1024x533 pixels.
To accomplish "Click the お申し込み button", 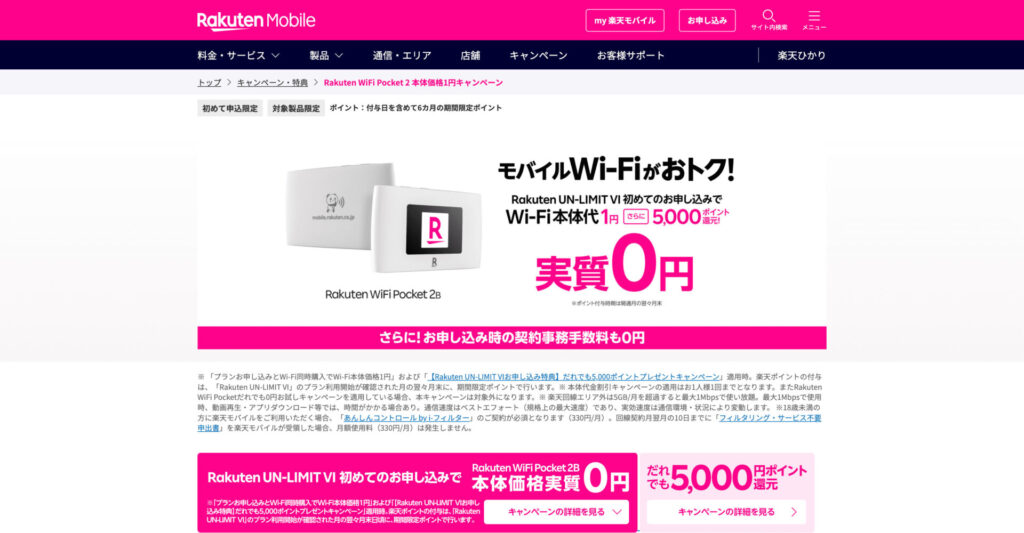I will (x=707, y=20).
